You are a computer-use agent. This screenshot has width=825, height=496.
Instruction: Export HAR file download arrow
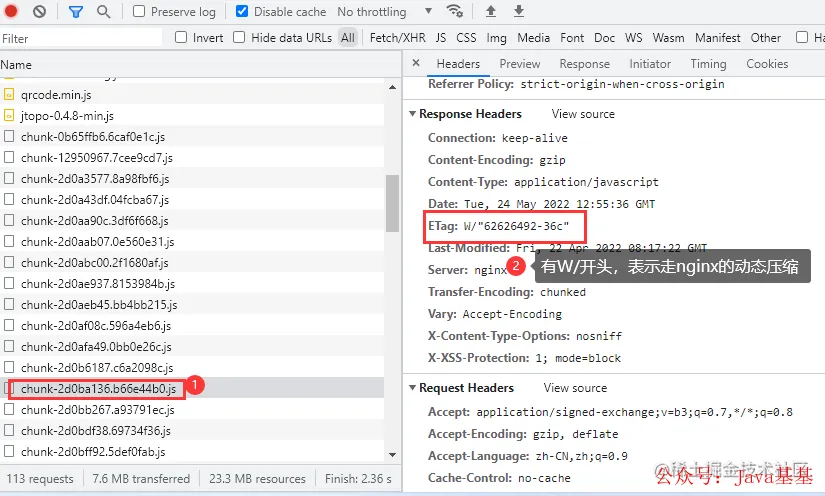coord(519,11)
